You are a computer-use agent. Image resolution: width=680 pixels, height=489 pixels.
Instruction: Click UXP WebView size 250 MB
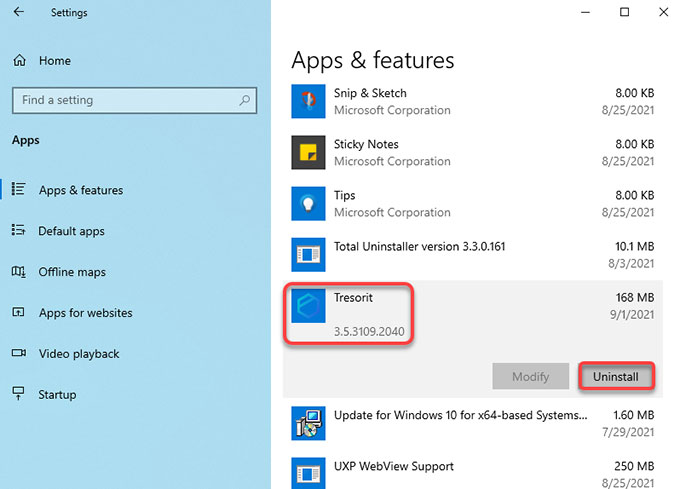click(634, 466)
